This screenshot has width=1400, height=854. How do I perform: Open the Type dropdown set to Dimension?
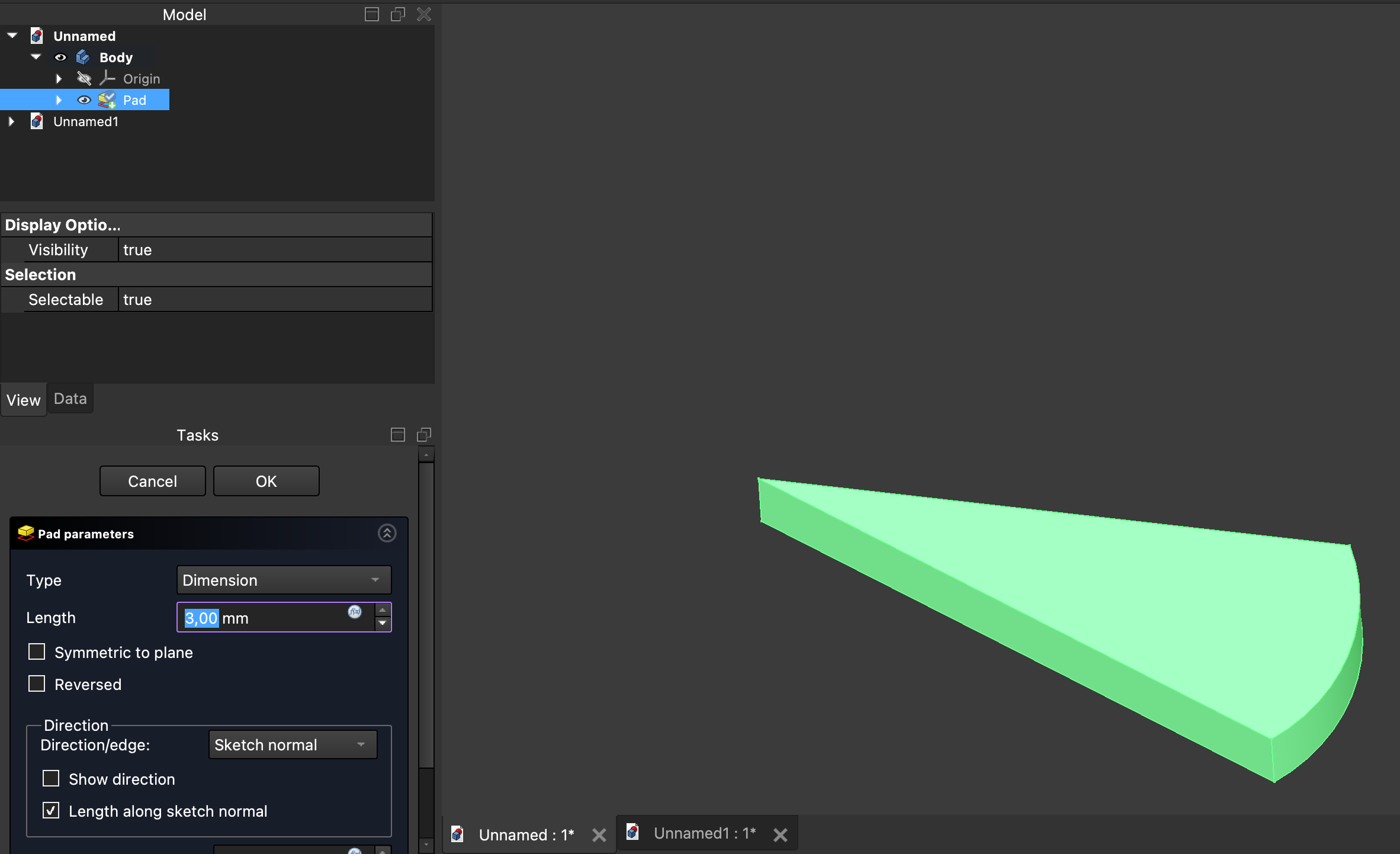pos(284,580)
